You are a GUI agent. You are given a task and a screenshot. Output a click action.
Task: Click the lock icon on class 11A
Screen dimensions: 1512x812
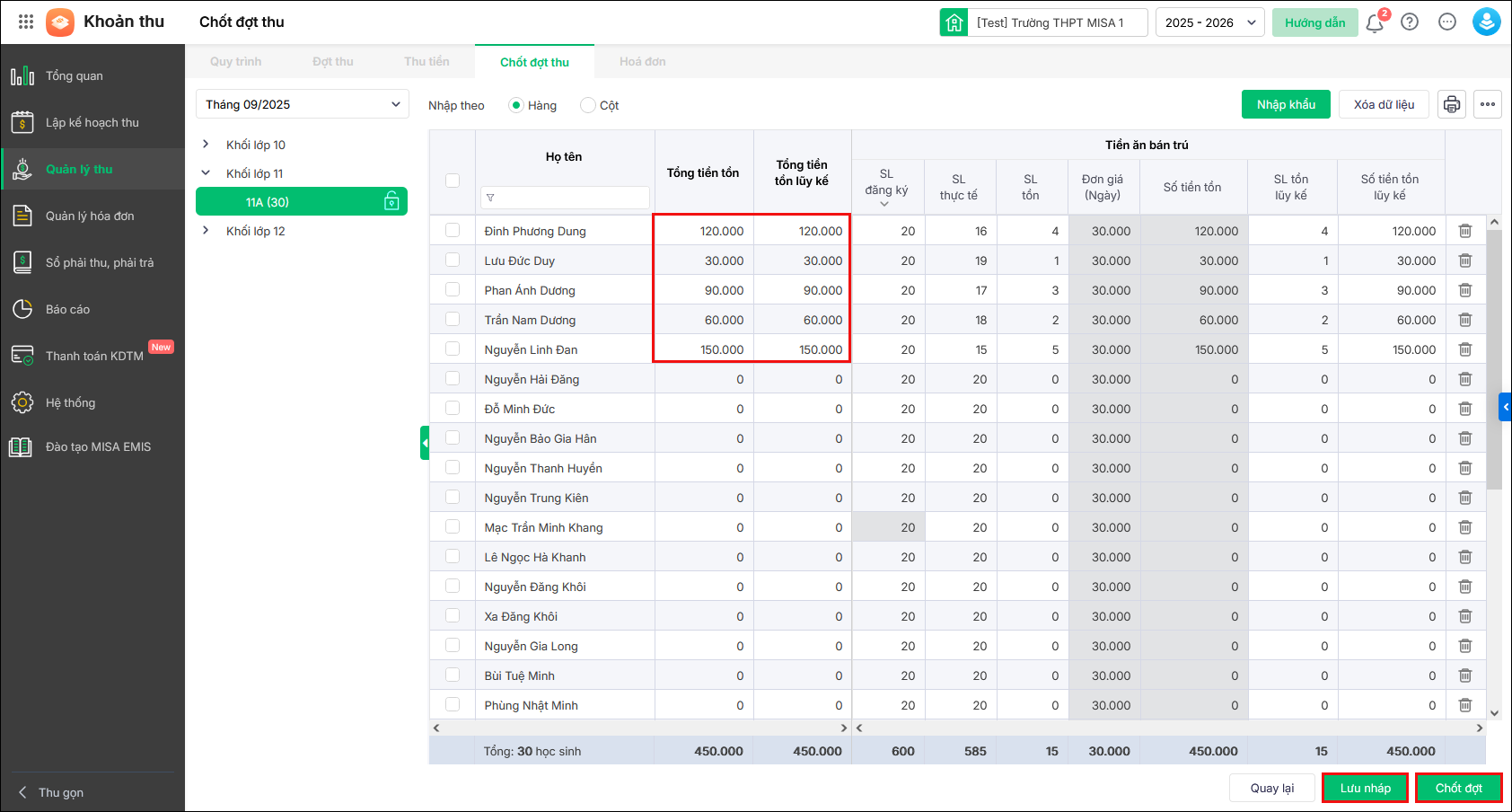(391, 201)
